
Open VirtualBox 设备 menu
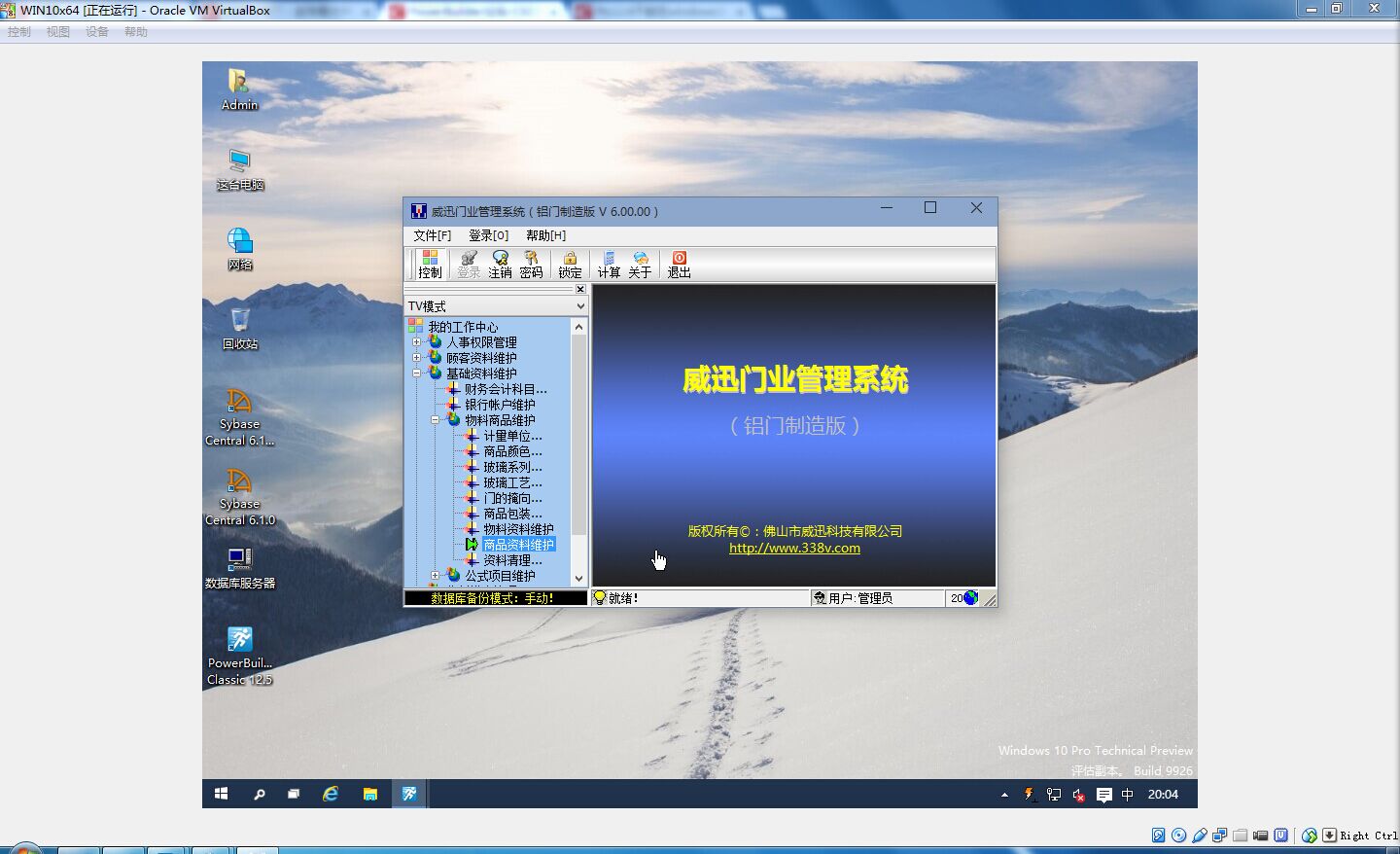click(x=97, y=32)
